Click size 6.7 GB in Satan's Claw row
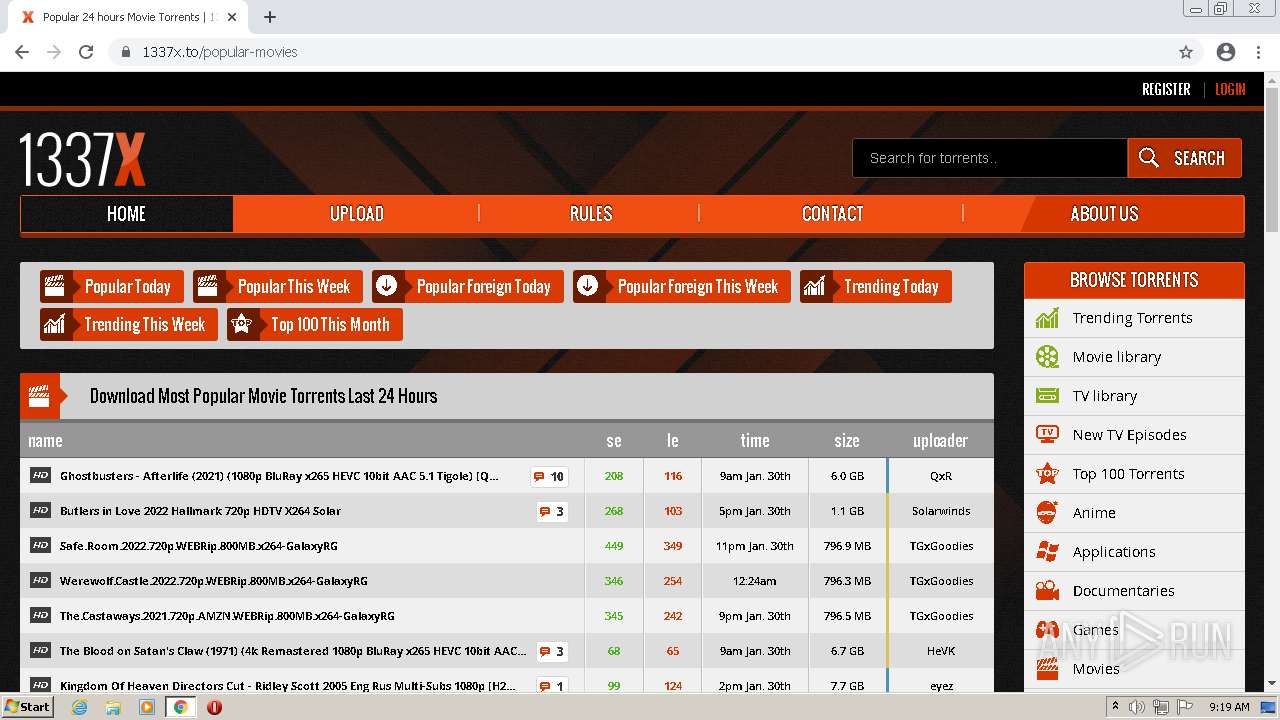This screenshot has height=720, width=1280. click(847, 651)
